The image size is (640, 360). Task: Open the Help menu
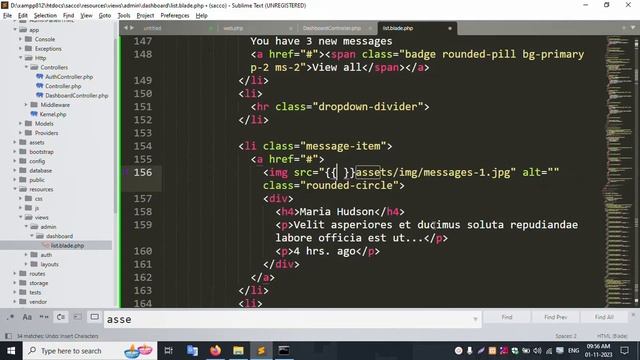[x=202, y=16]
